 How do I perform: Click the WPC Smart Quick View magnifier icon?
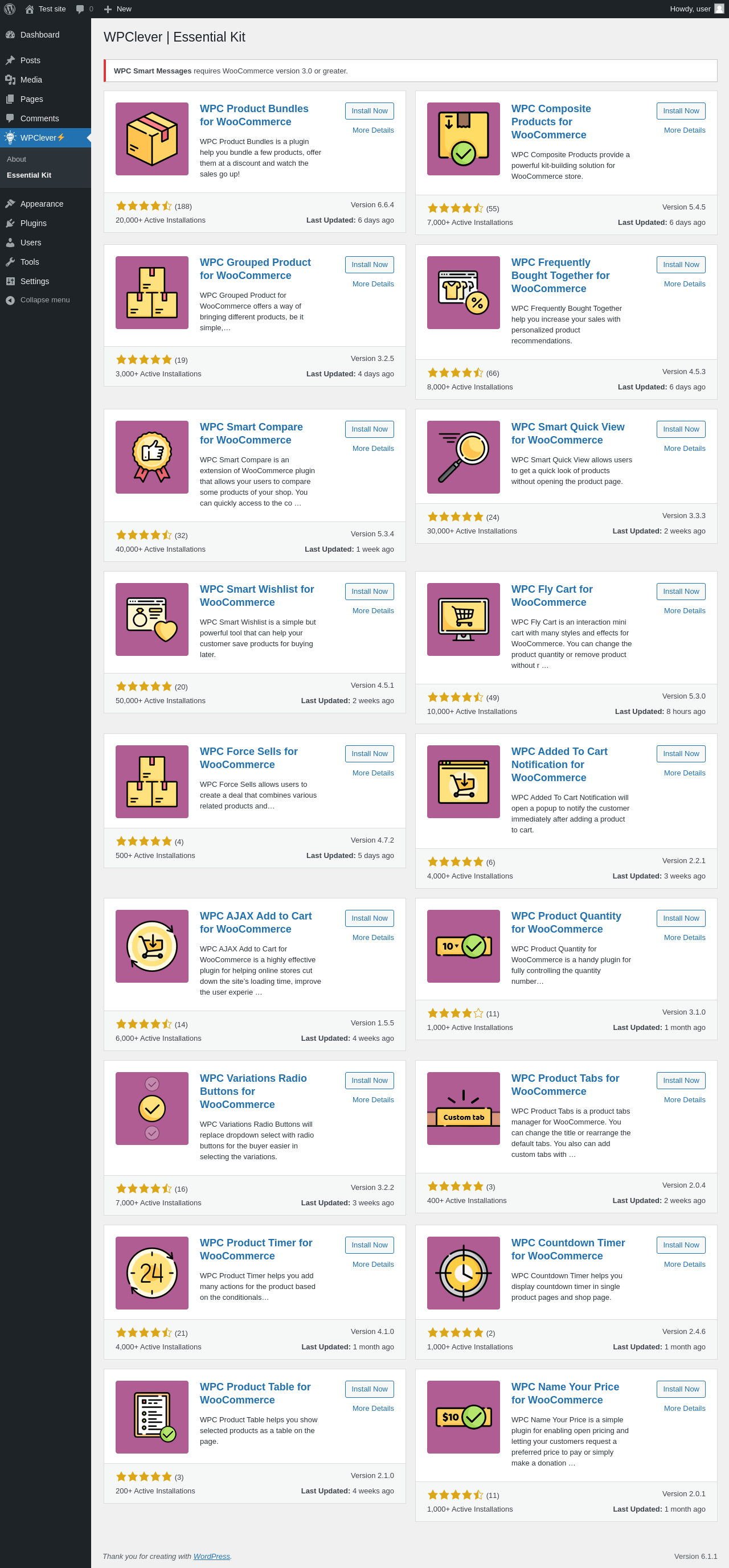pyautogui.click(x=464, y=457)
